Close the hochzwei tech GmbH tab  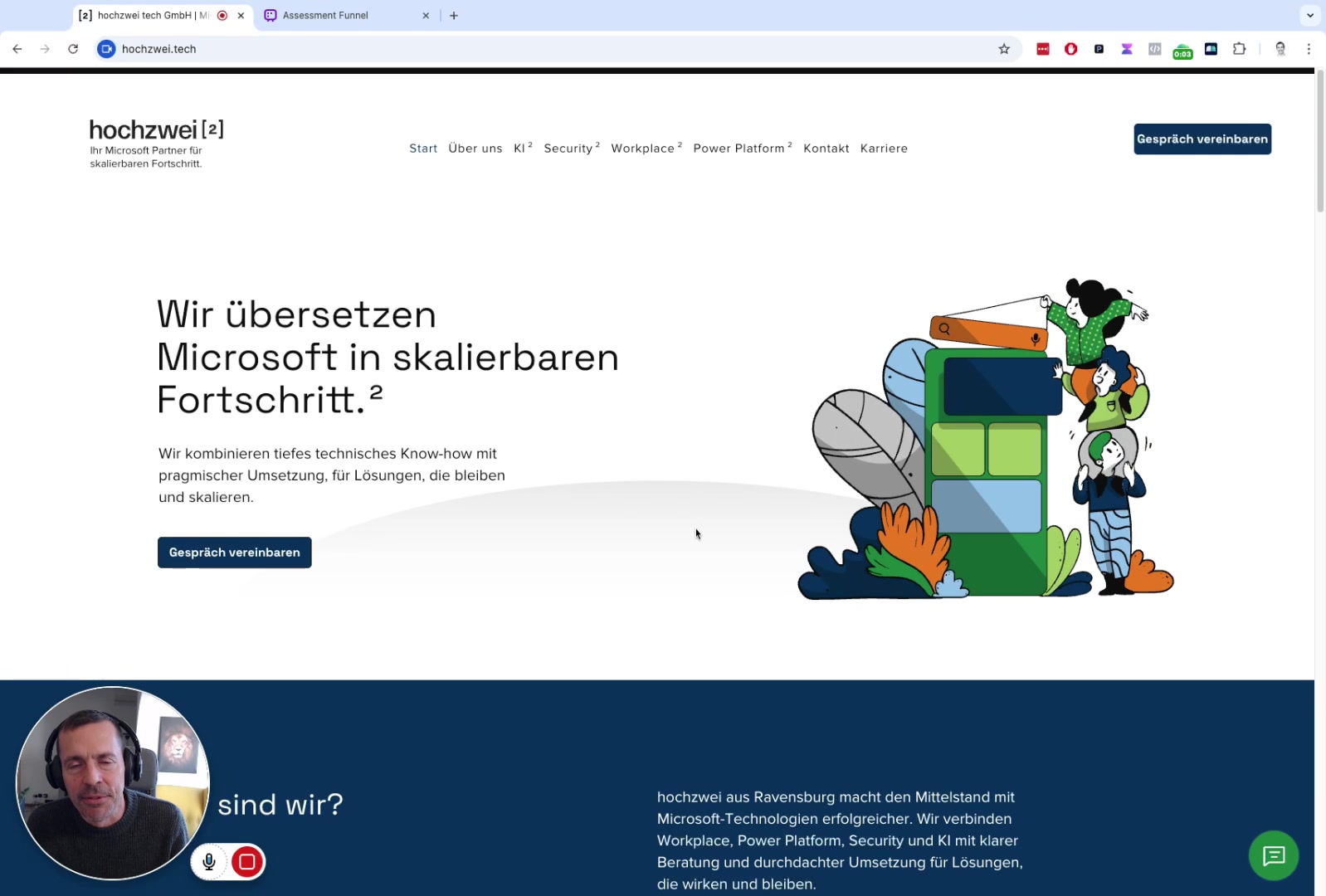click(241, 15)
